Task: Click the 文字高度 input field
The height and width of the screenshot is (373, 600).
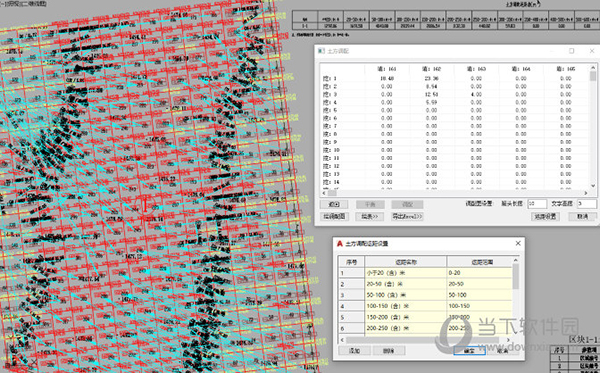Action: tap(586, 204)
